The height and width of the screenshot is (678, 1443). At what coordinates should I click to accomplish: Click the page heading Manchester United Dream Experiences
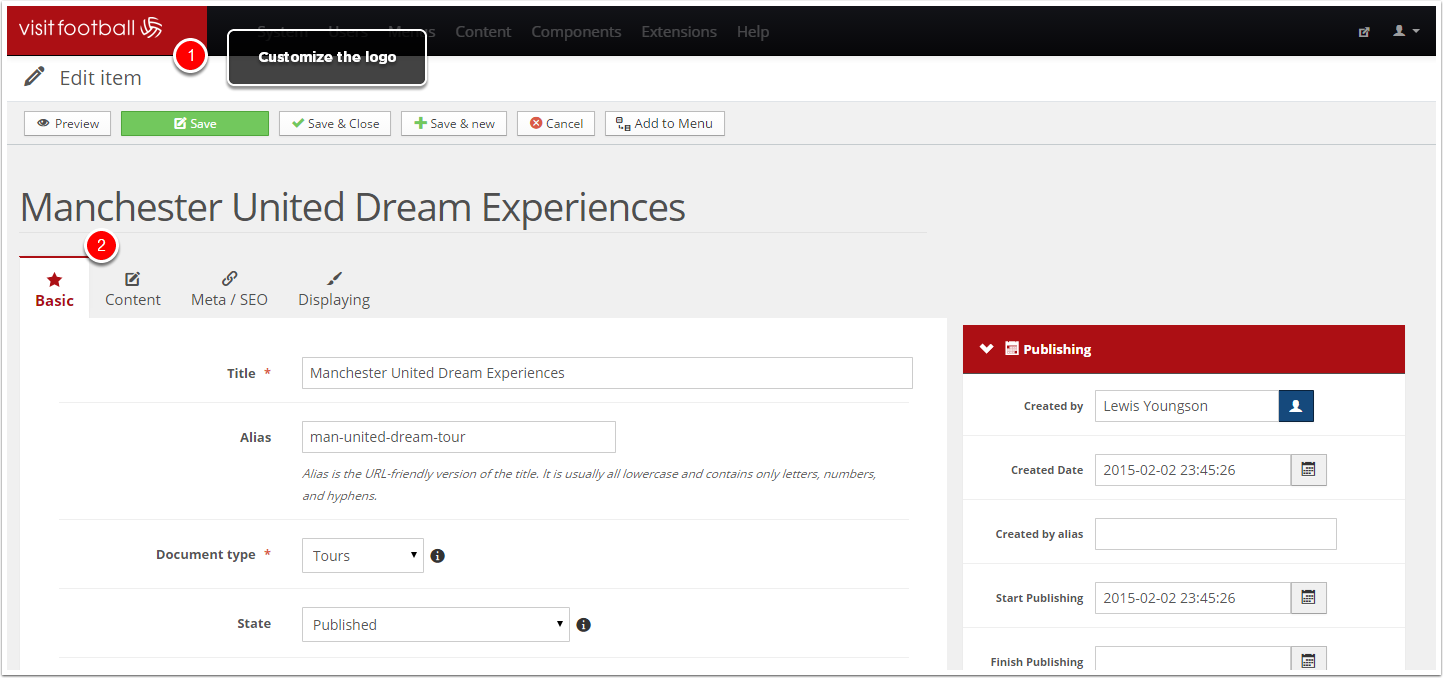pyautogui.click(x=353, y=208)
